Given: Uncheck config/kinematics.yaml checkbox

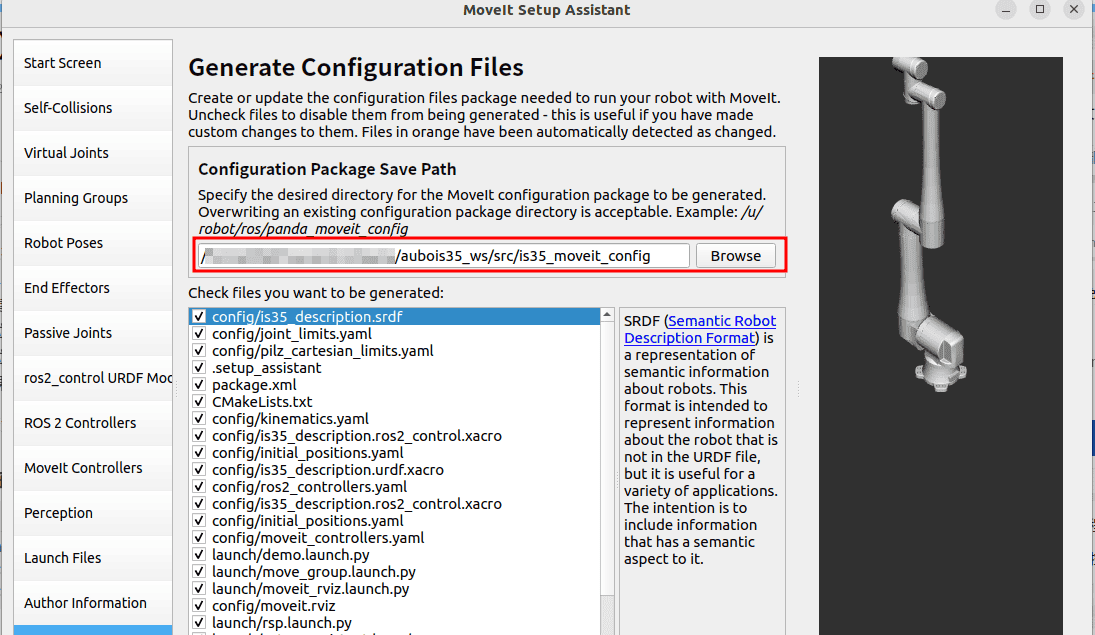Looking at the screenshot, I should (199, 419).
